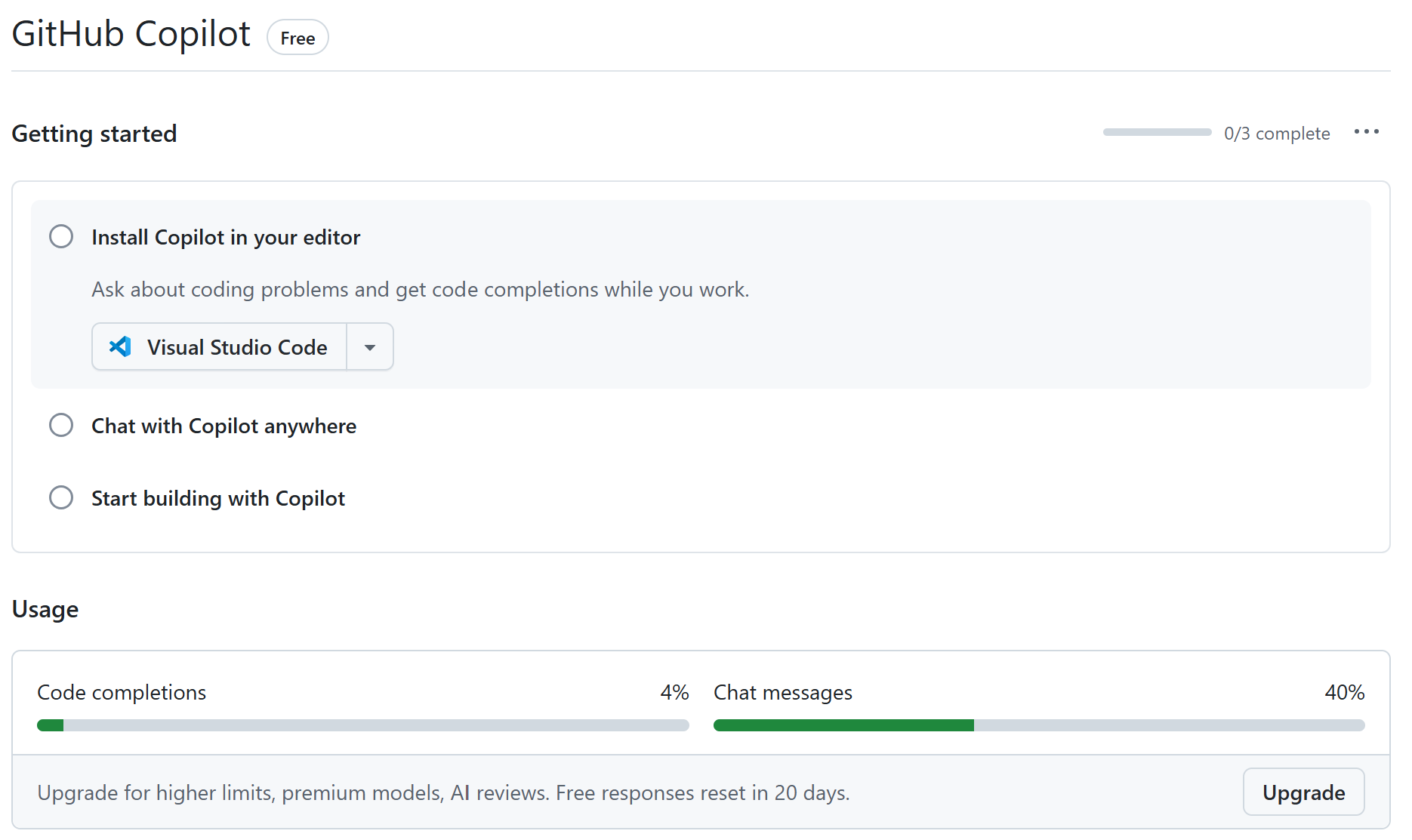
Task: Mark Install Copilot step circle
Action: 61,237
